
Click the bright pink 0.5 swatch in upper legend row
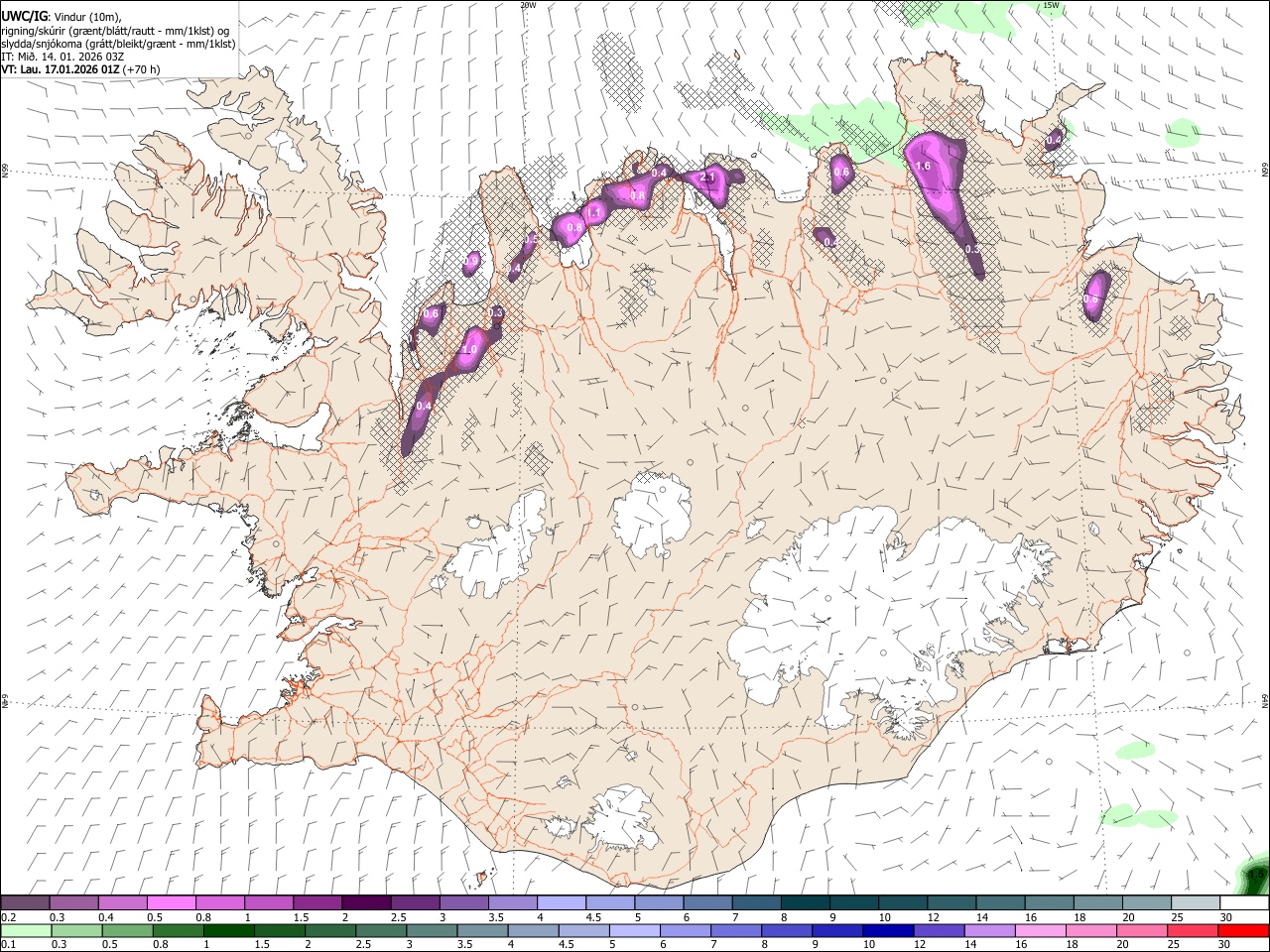[x=171, y=903]
